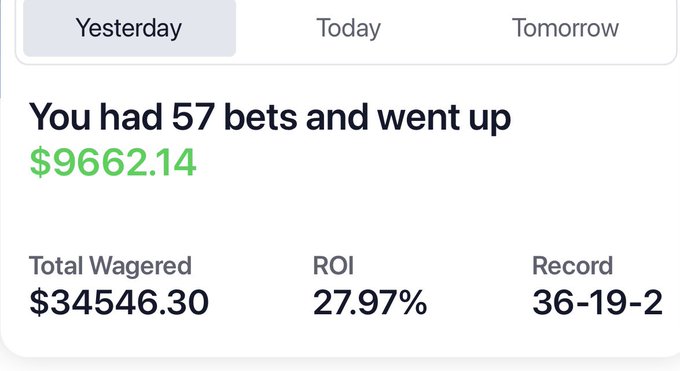Viewport: 680px width, 371px height.
Task: Select the Tomorrow tab
Action: (x=565, y=28)
